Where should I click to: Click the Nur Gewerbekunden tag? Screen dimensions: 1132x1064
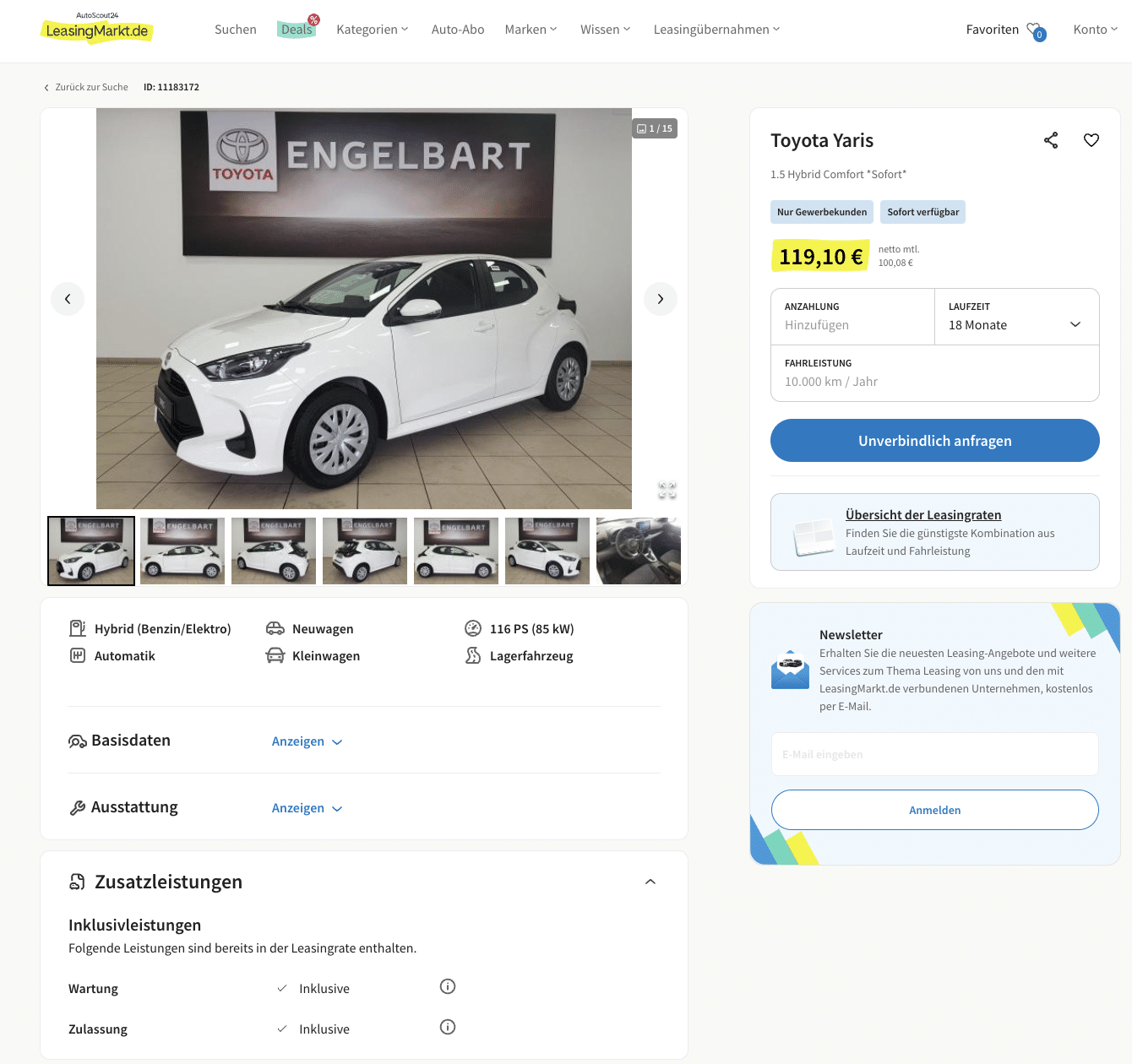point(822,212)
